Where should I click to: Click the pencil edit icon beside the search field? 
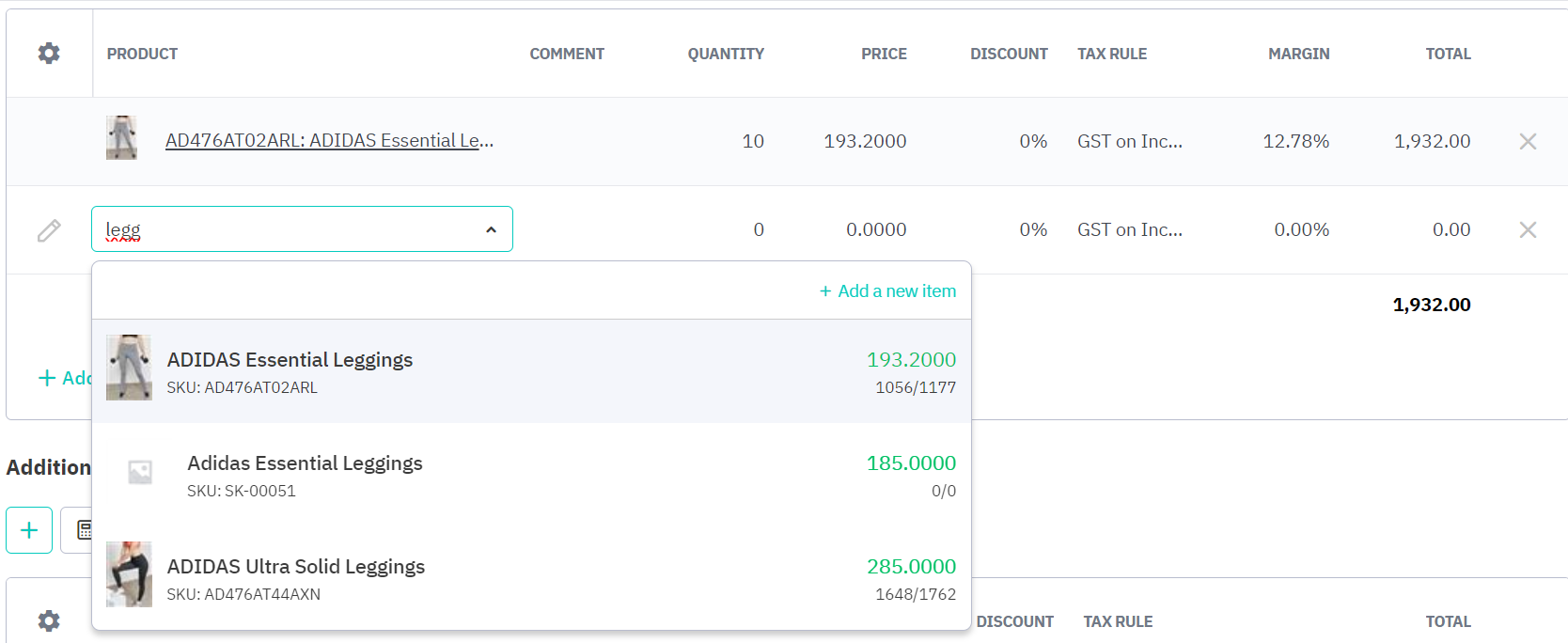[49, 230]
